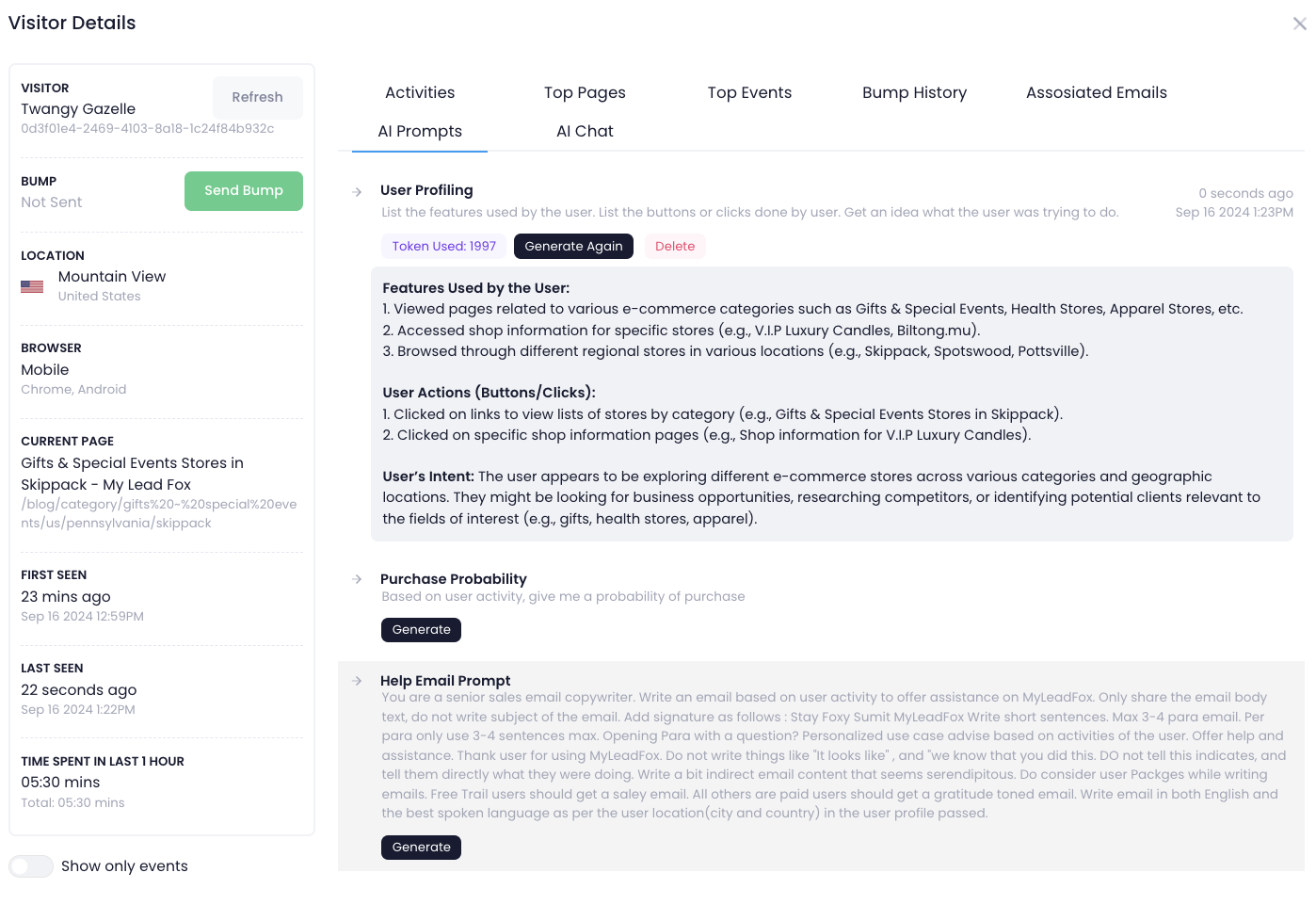The height and width of the screenshot is (921, 1316).
Task: Switch to Top Pages tab
Action: 585,92
